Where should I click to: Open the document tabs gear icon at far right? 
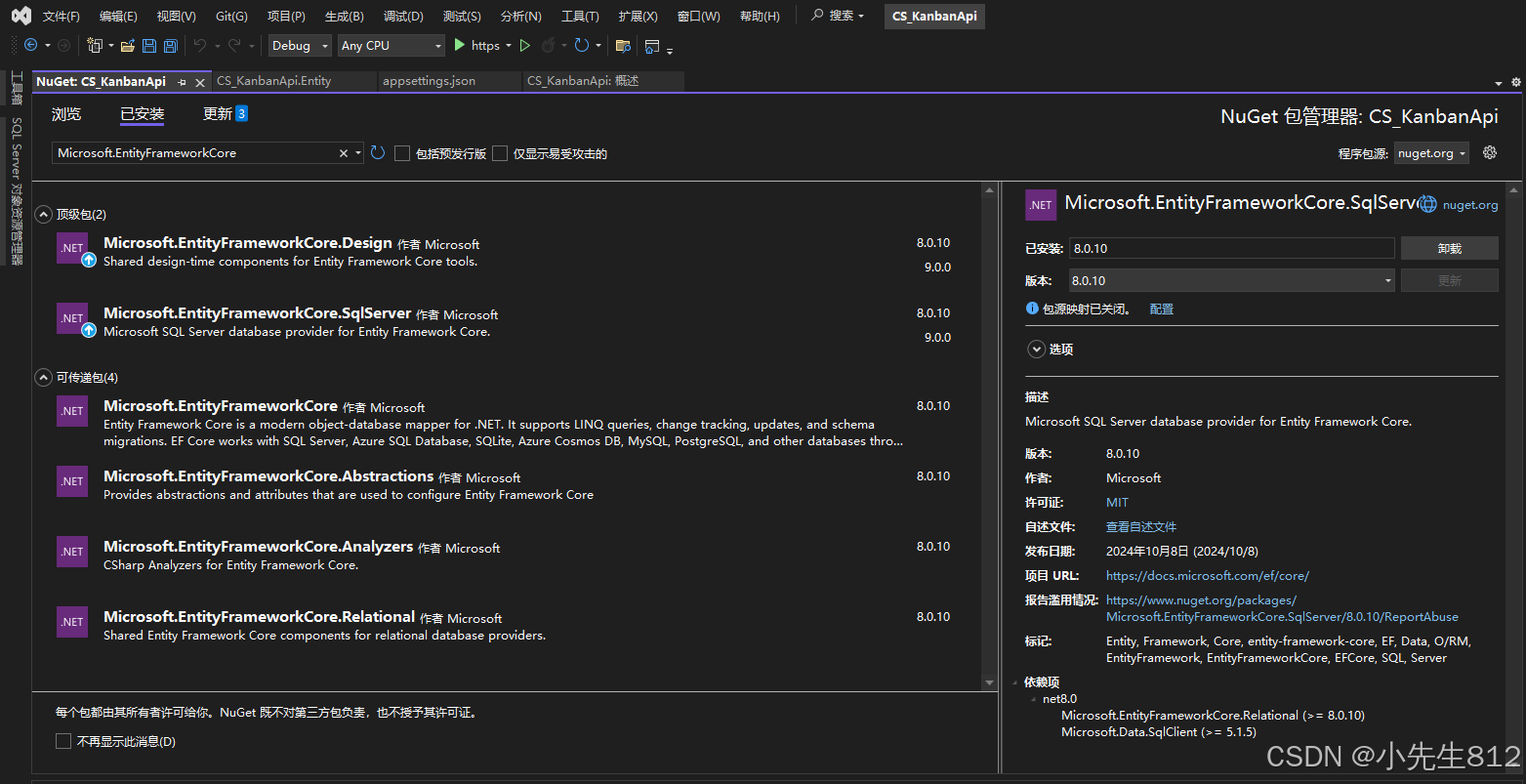(x=1516, y=82)
